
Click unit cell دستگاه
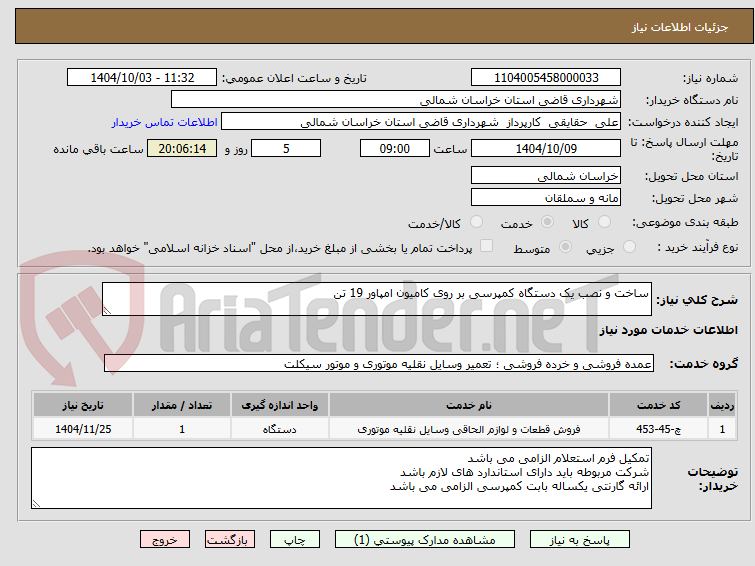pos(280,429)
